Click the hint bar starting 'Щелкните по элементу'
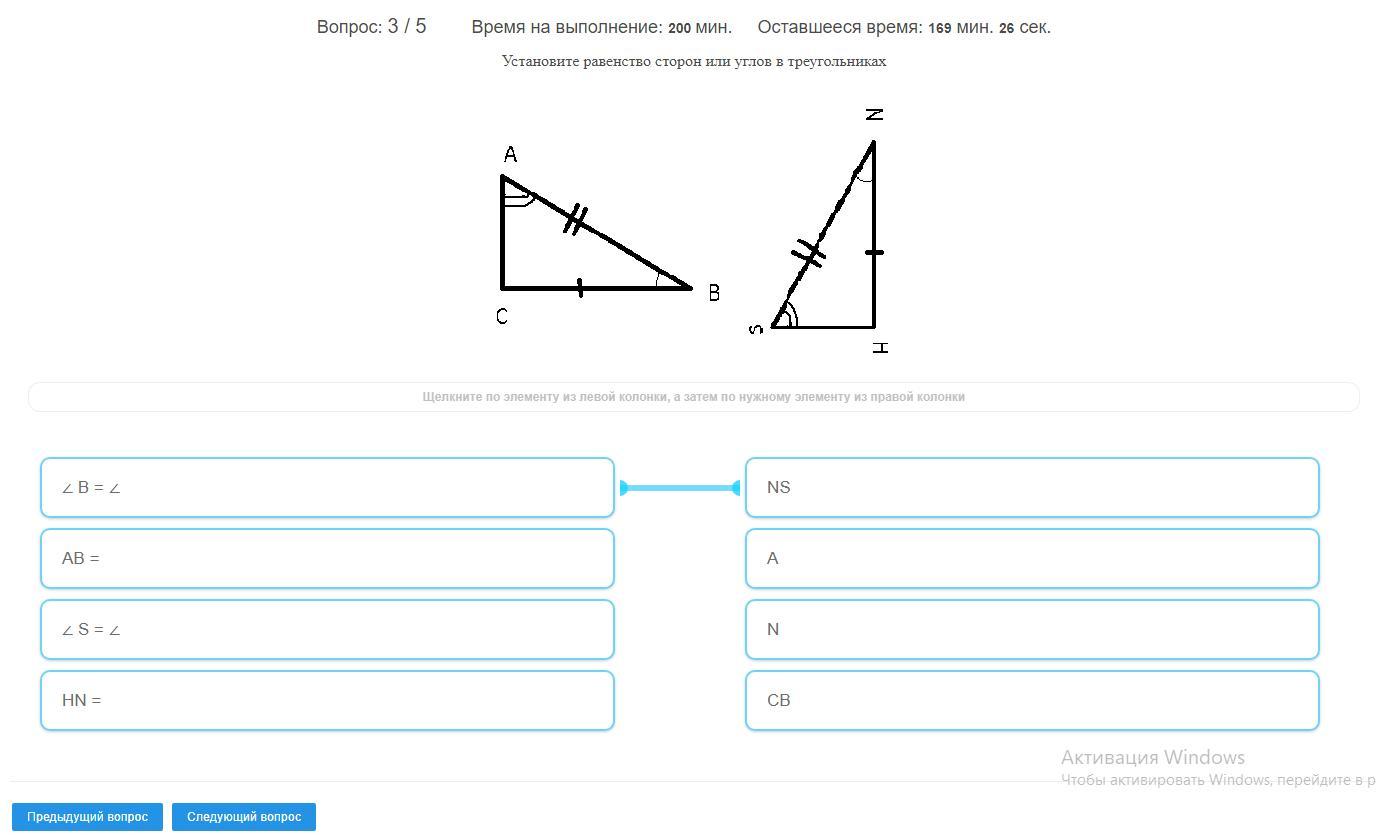 [693, 397]
